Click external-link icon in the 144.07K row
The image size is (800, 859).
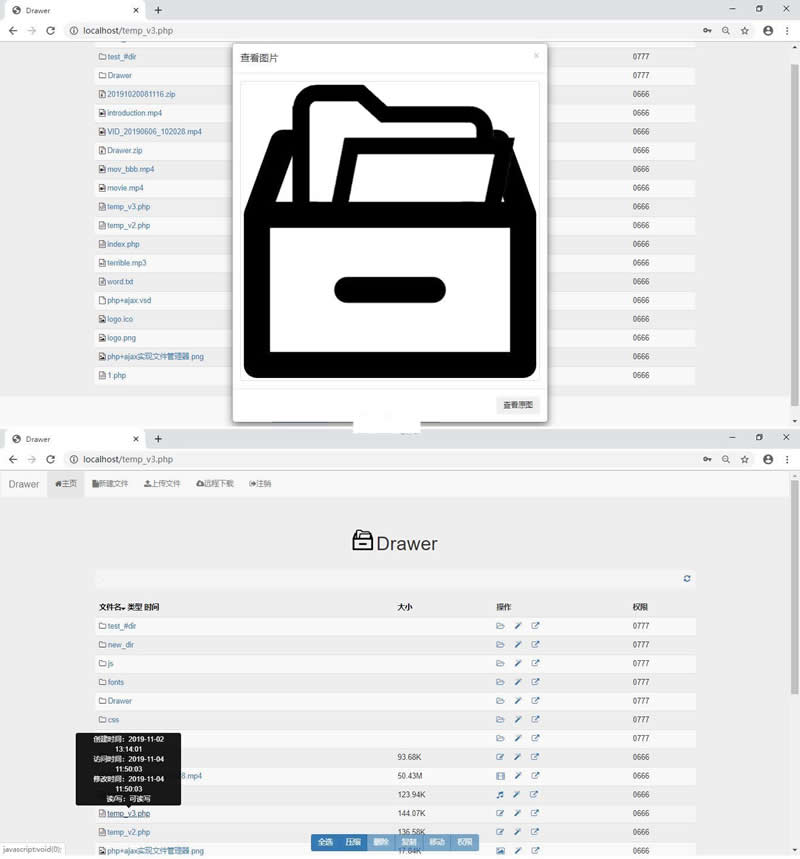(535, 813)
